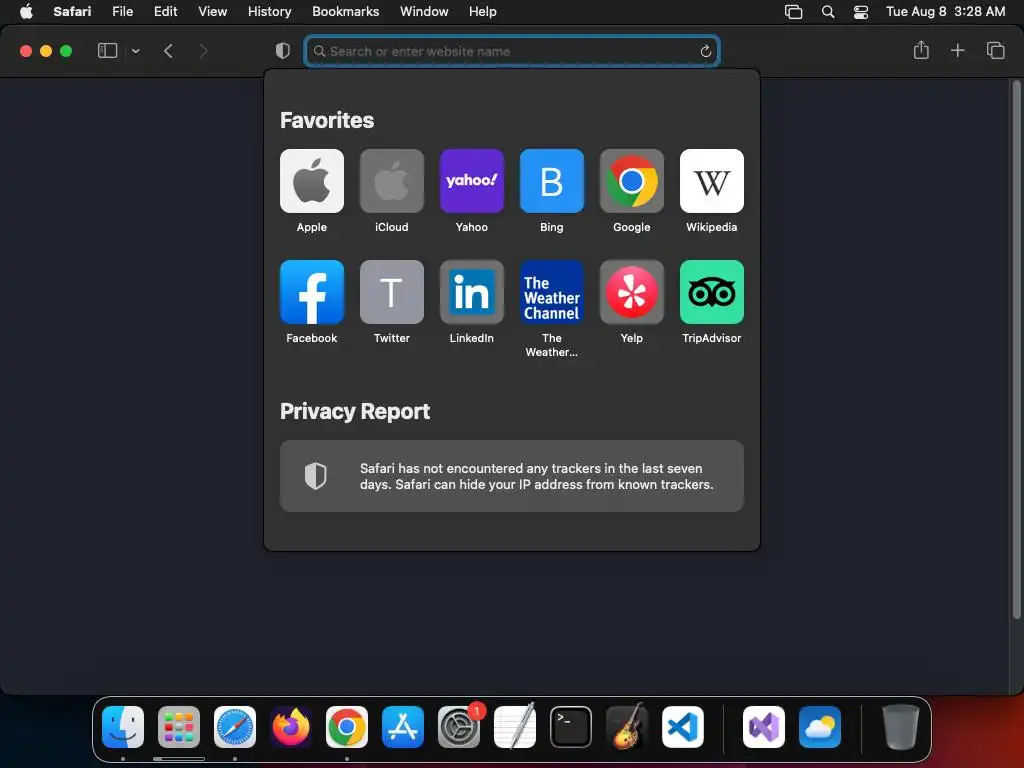Screen dimensions: 1024x768
Task: Click the vertical scrollbar of the Safari window
Action: click(1016, 349)
